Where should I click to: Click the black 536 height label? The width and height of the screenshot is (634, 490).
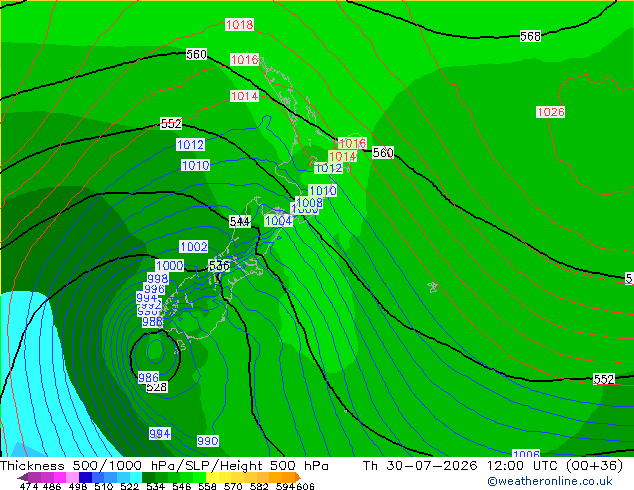[219, 266]
